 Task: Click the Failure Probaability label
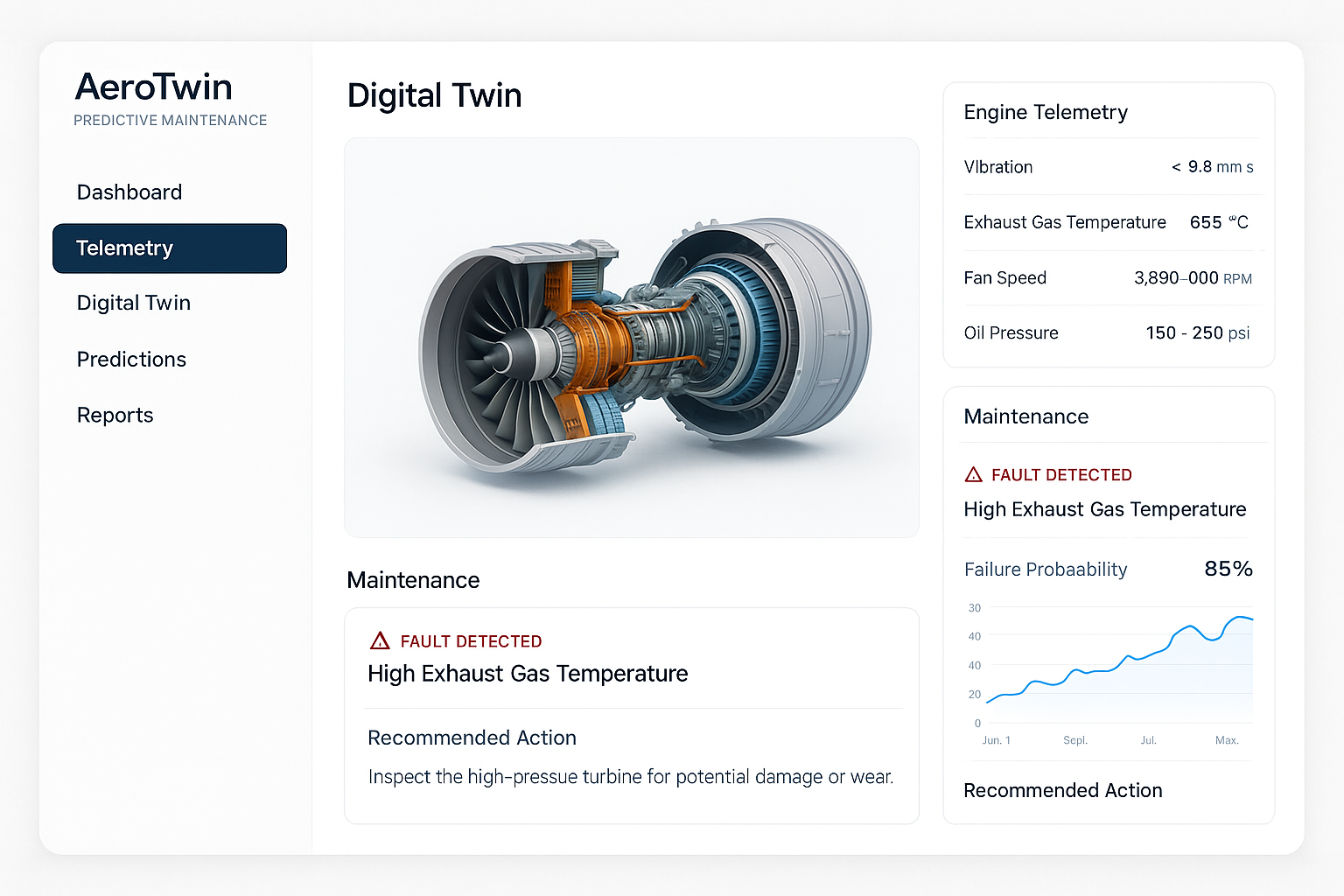(x=1046, y=570)
